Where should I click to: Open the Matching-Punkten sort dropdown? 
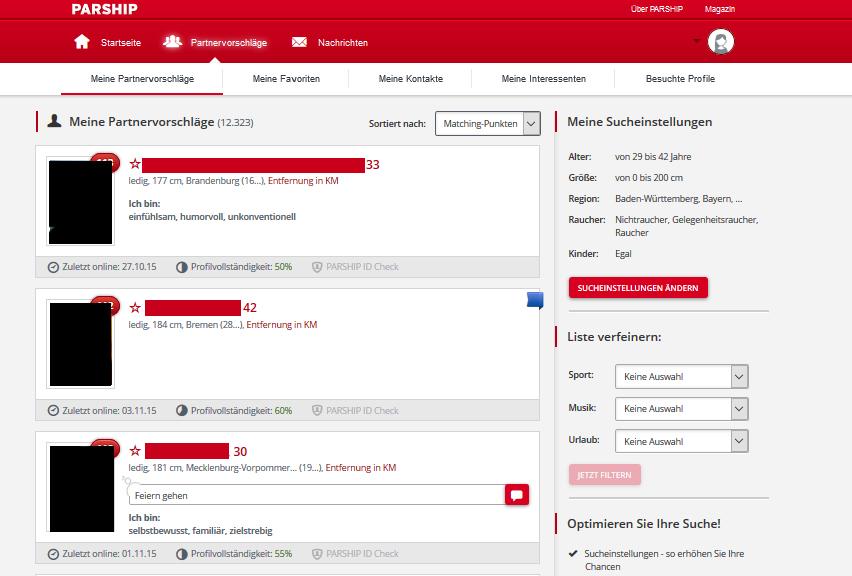pos(487,124)
